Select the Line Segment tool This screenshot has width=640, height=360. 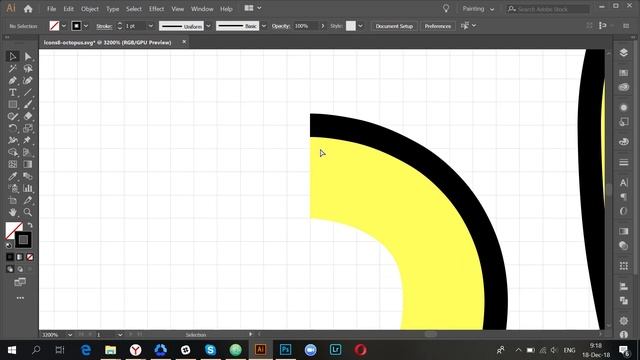coord(28,93)
